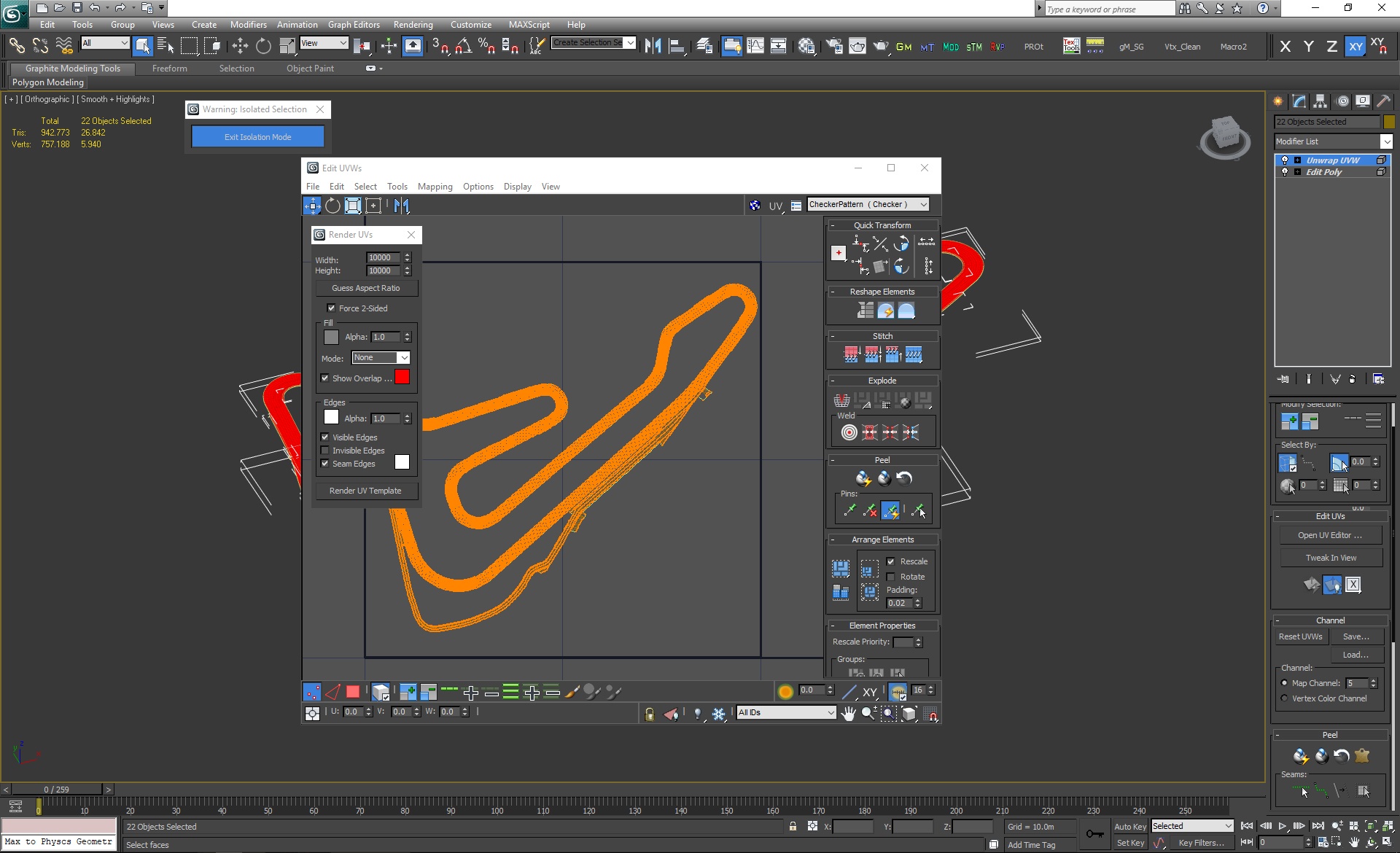Open the Mapping menu in Edit UVWs
This screenshot has height=853, width=1400.
[x=435, y=187]
